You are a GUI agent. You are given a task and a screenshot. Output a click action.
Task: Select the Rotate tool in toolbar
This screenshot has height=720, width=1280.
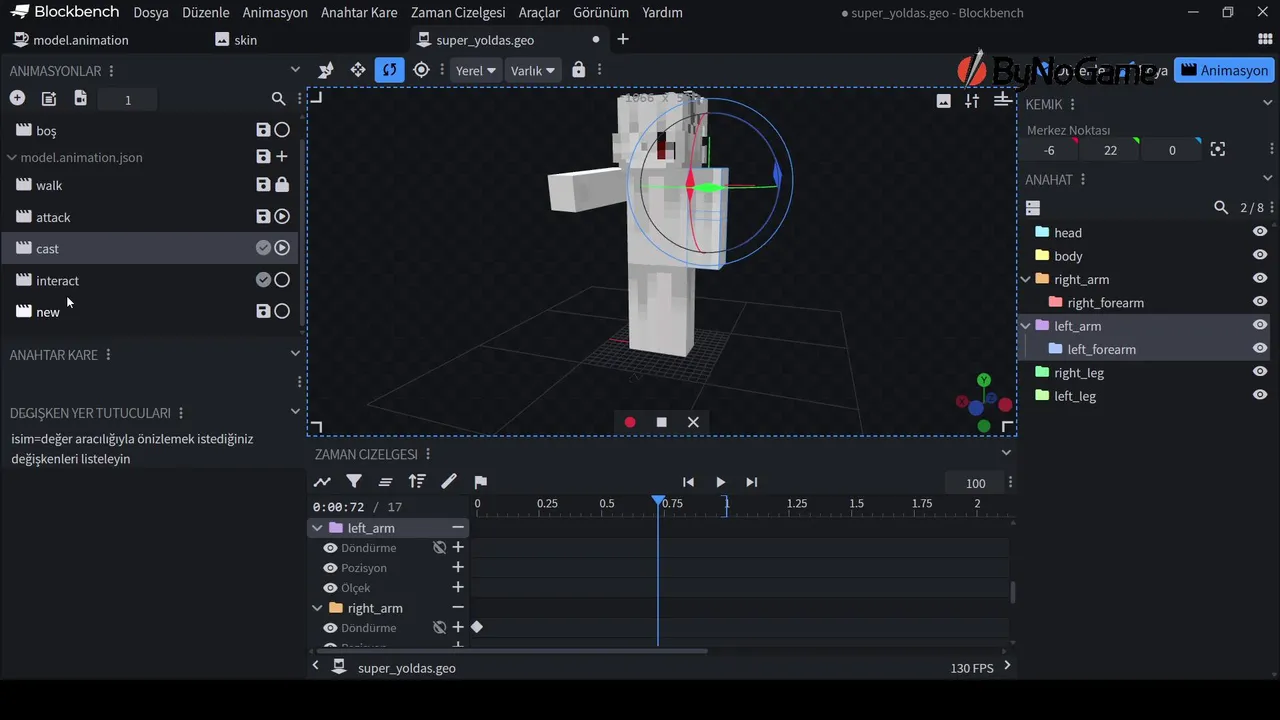point(389,70)
